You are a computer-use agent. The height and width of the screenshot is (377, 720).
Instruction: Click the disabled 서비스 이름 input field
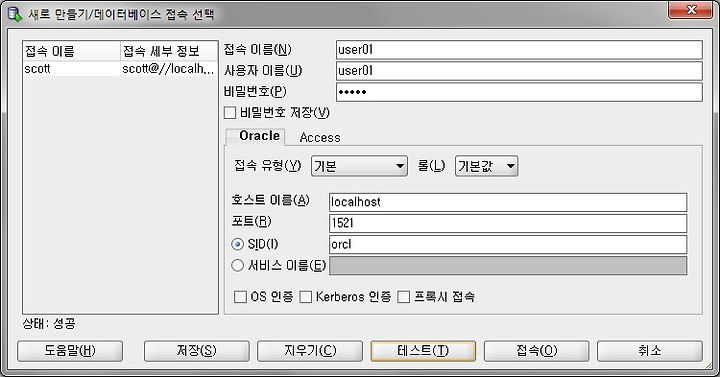(x=508, y=265)
